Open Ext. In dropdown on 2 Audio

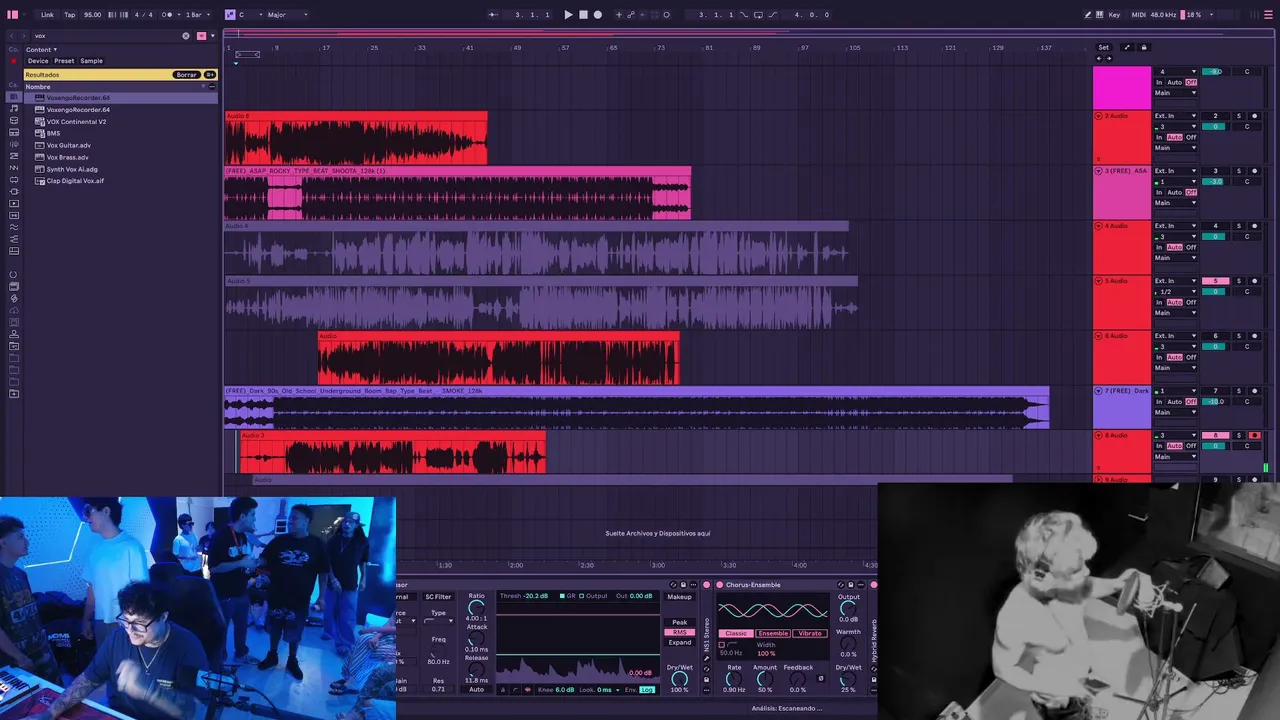tap(1176, 116)
